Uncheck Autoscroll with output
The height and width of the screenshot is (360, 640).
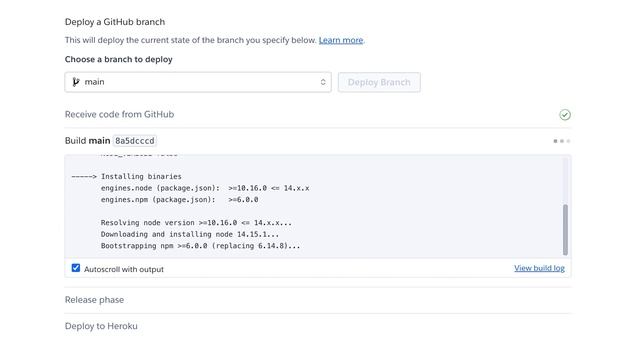(76, 268)
